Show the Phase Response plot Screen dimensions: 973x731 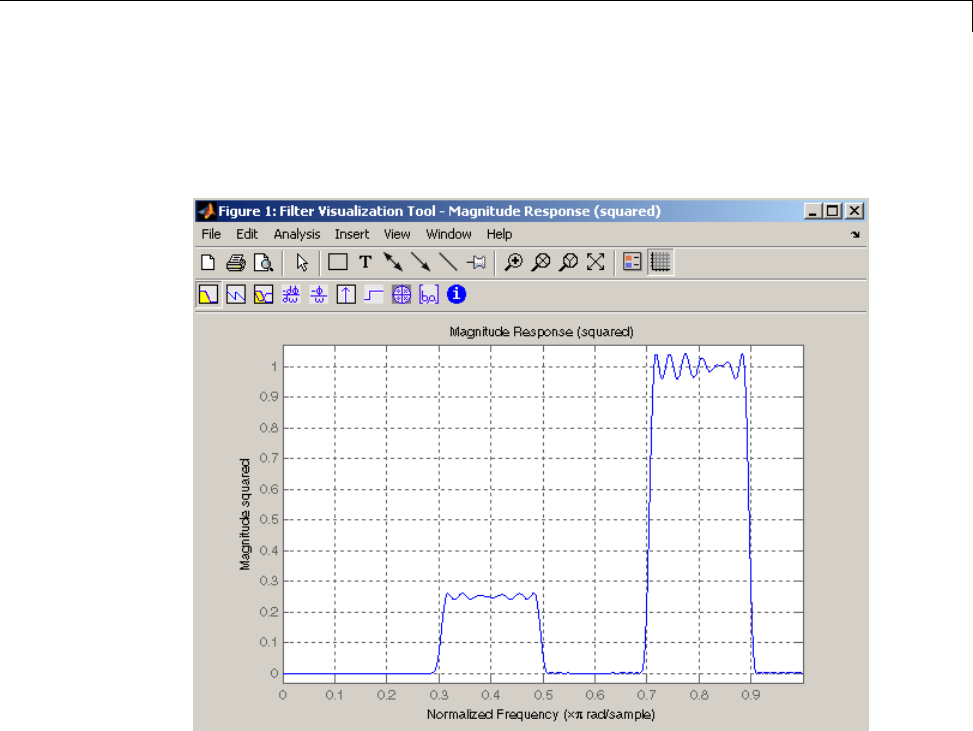(236, 295)
